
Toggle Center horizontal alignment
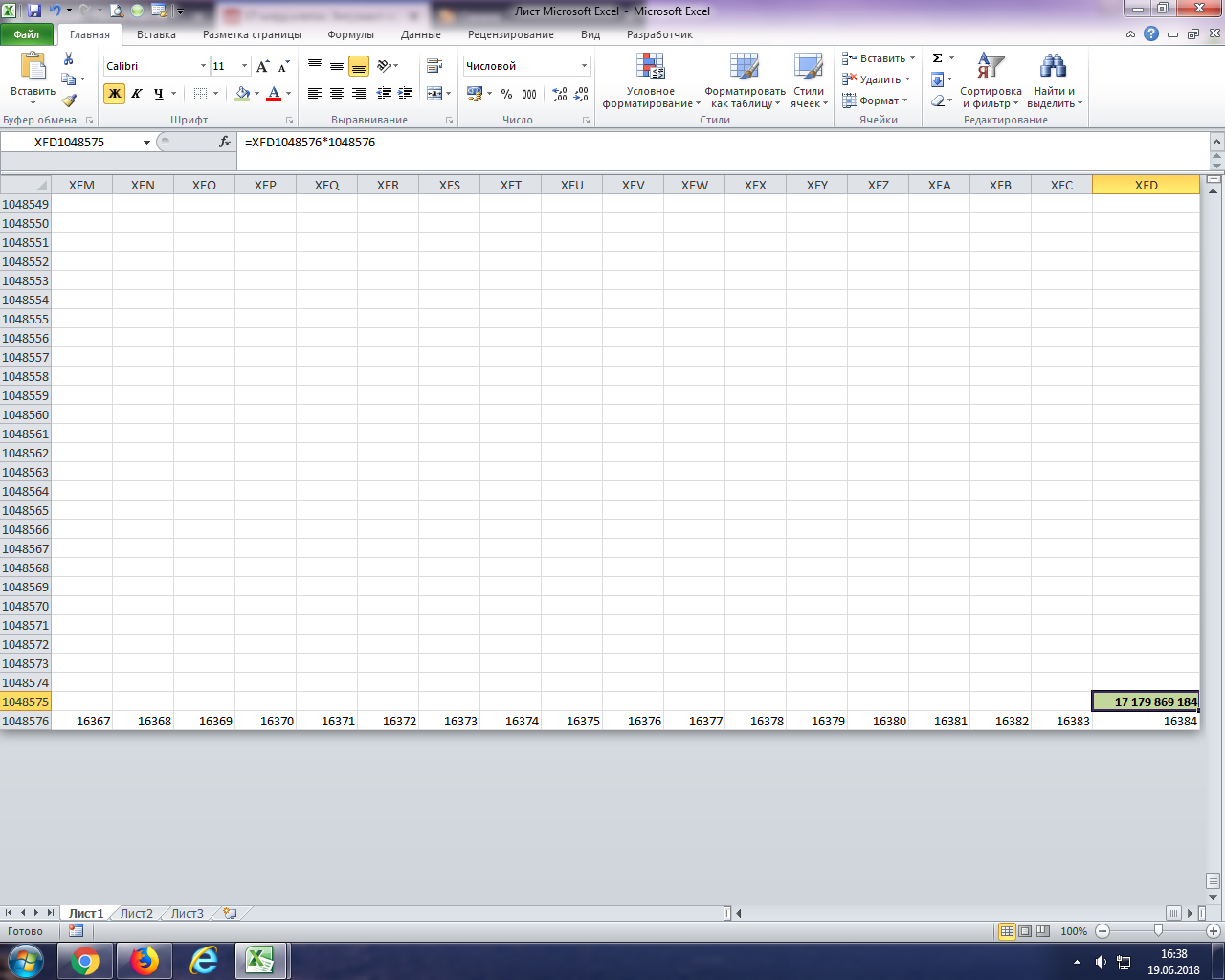(x=337, y=94)
